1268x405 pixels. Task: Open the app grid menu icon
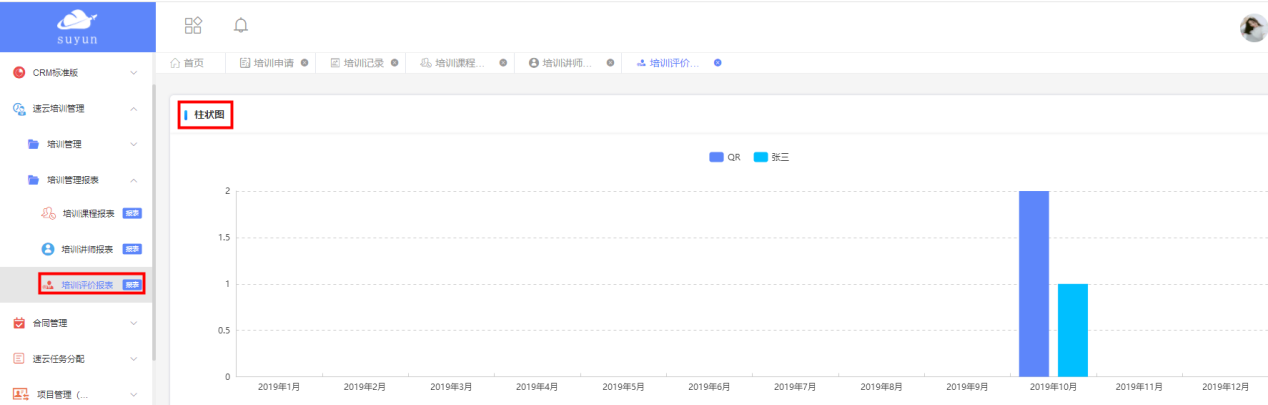(x=194, y=24)
